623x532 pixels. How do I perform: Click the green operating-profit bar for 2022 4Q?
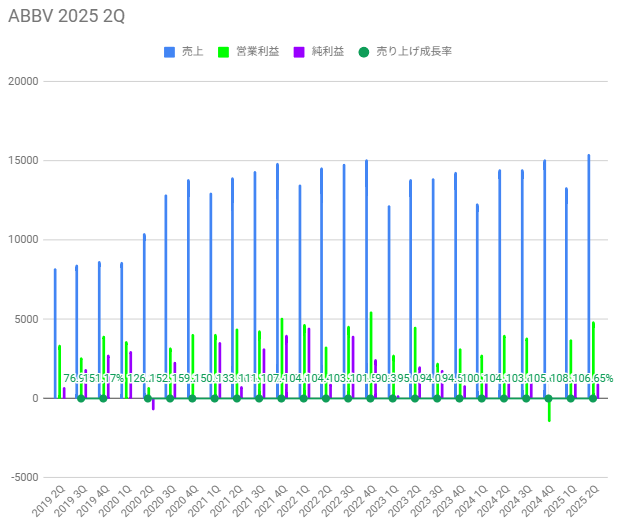pos(371,355)
